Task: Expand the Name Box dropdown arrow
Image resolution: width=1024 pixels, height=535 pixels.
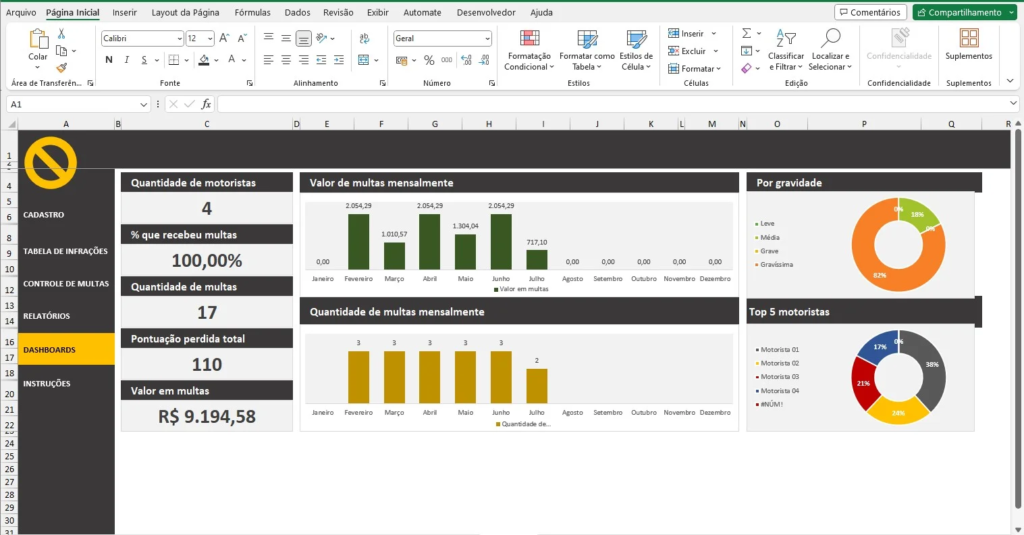Action: pyautogui.click(x=144, y=104)
